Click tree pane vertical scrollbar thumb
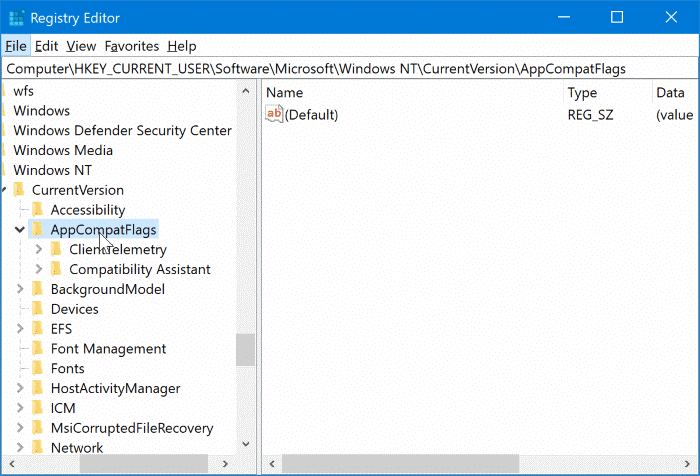This screenshot has height=476, width=700. [x=246, y=350]
